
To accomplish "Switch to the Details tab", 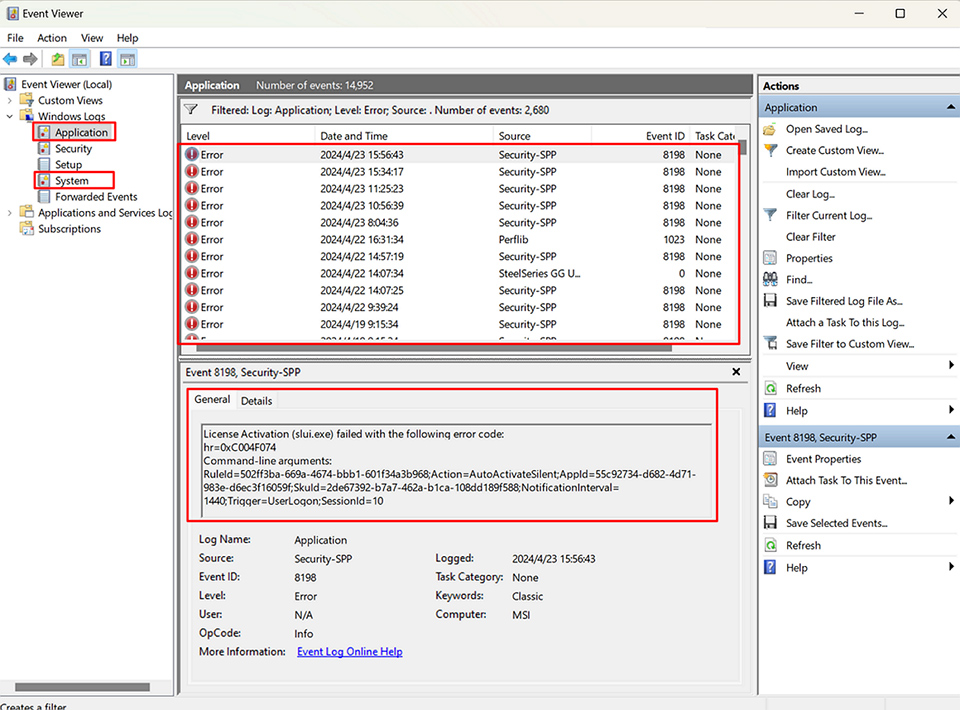I will 256,400.
